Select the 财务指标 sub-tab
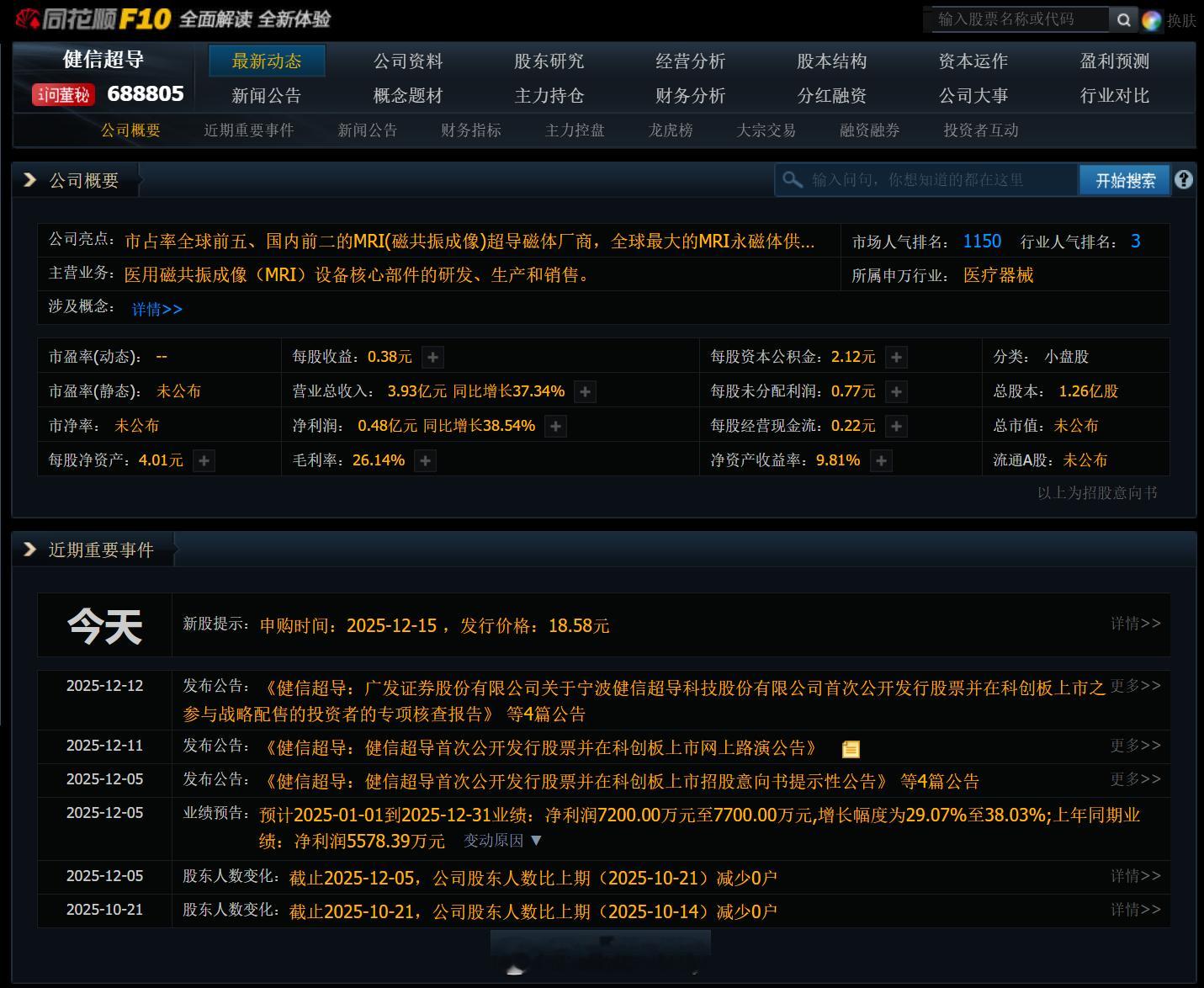 471,130
